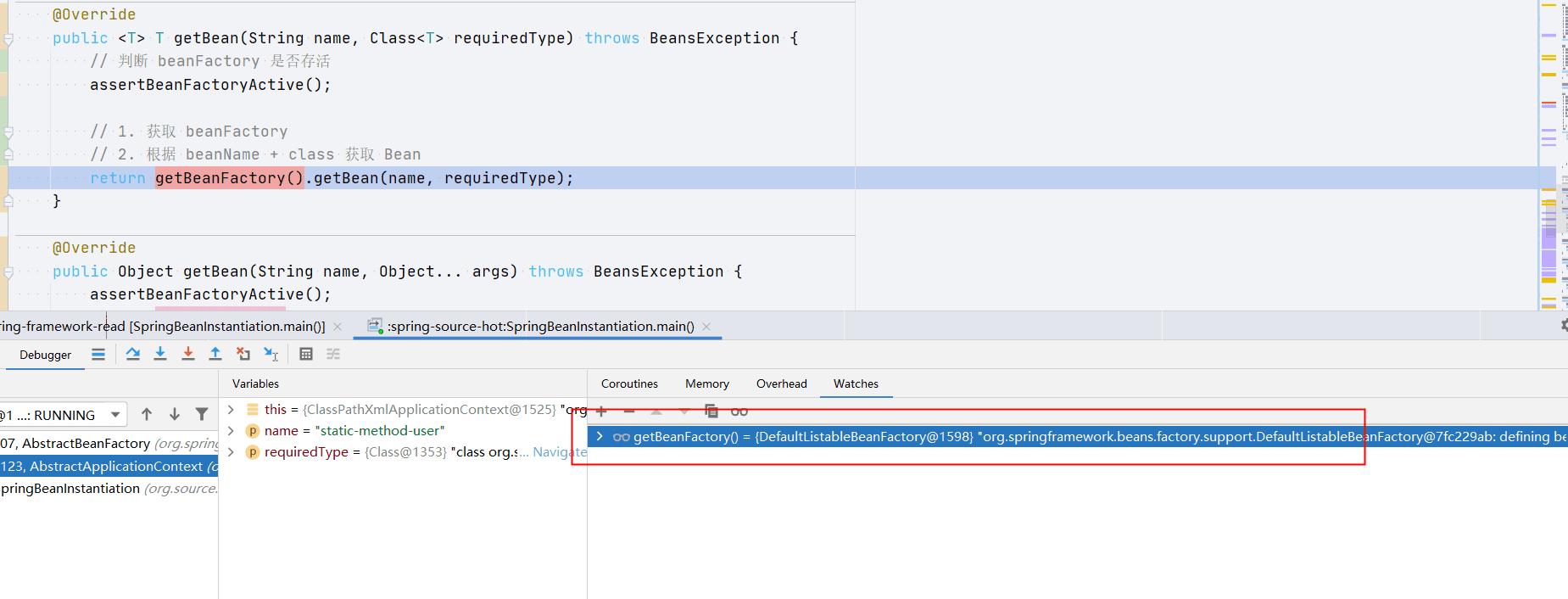Switch to the Memory tab
Viewport: 1568px width, 599px height.
tap(707, 383)
